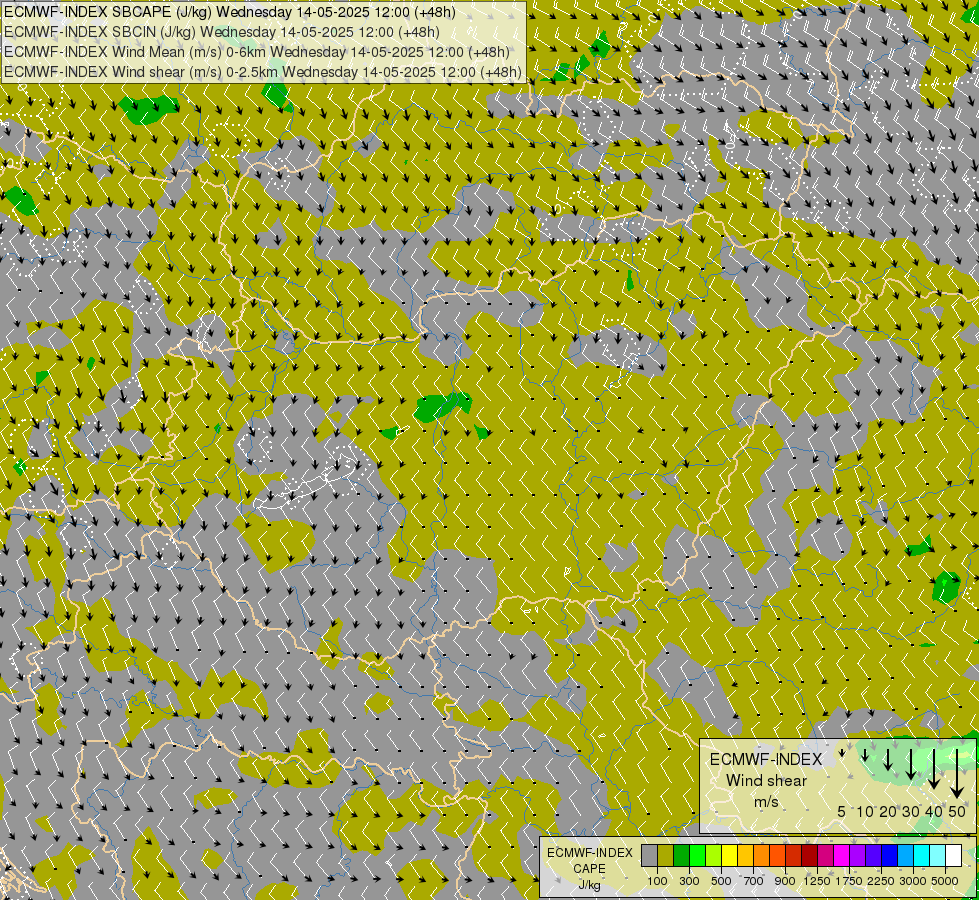Click the pure blue CAPE swatch after 2250

tap(890, 855)
